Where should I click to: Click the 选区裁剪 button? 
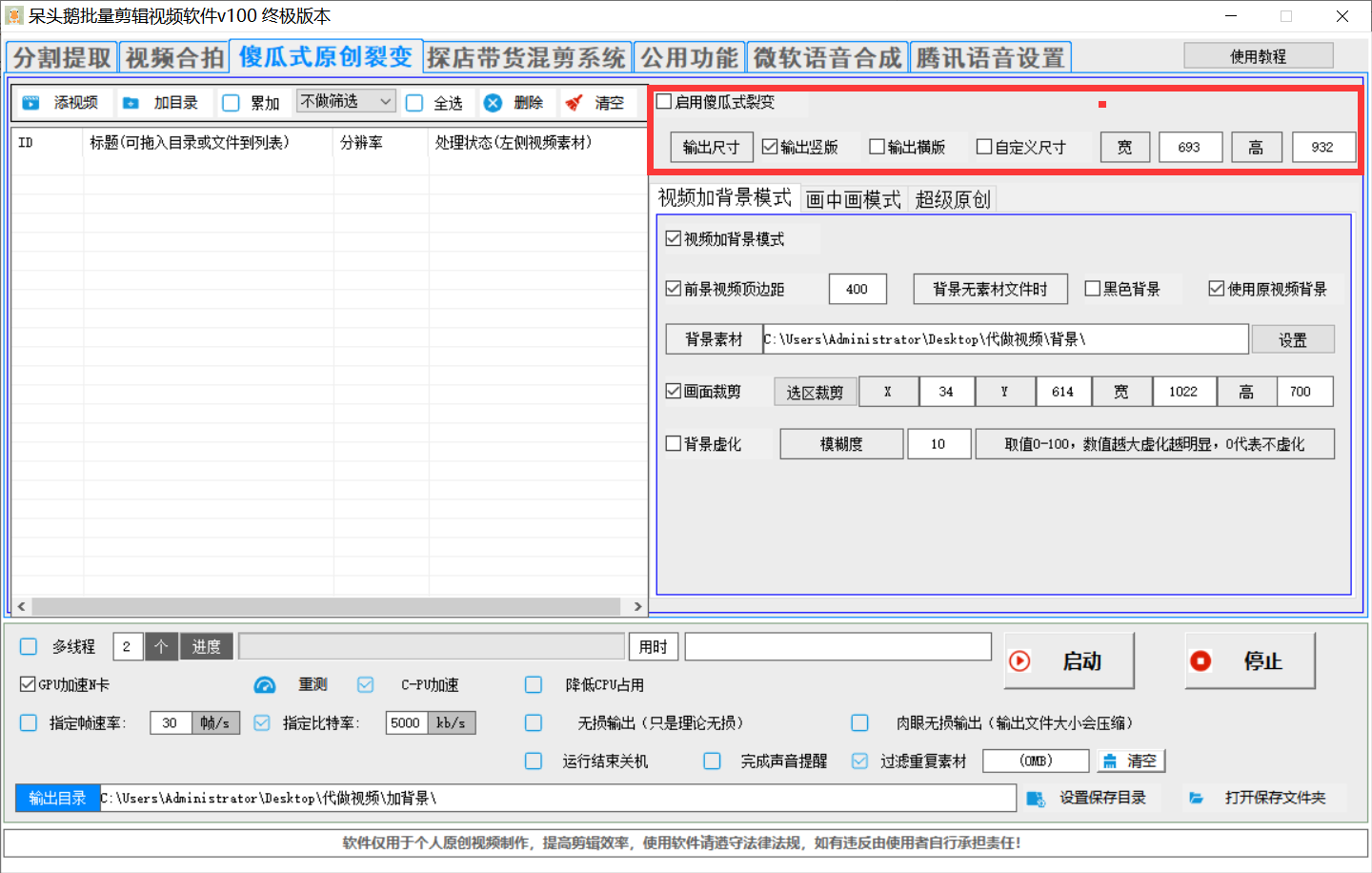point(815,392)
